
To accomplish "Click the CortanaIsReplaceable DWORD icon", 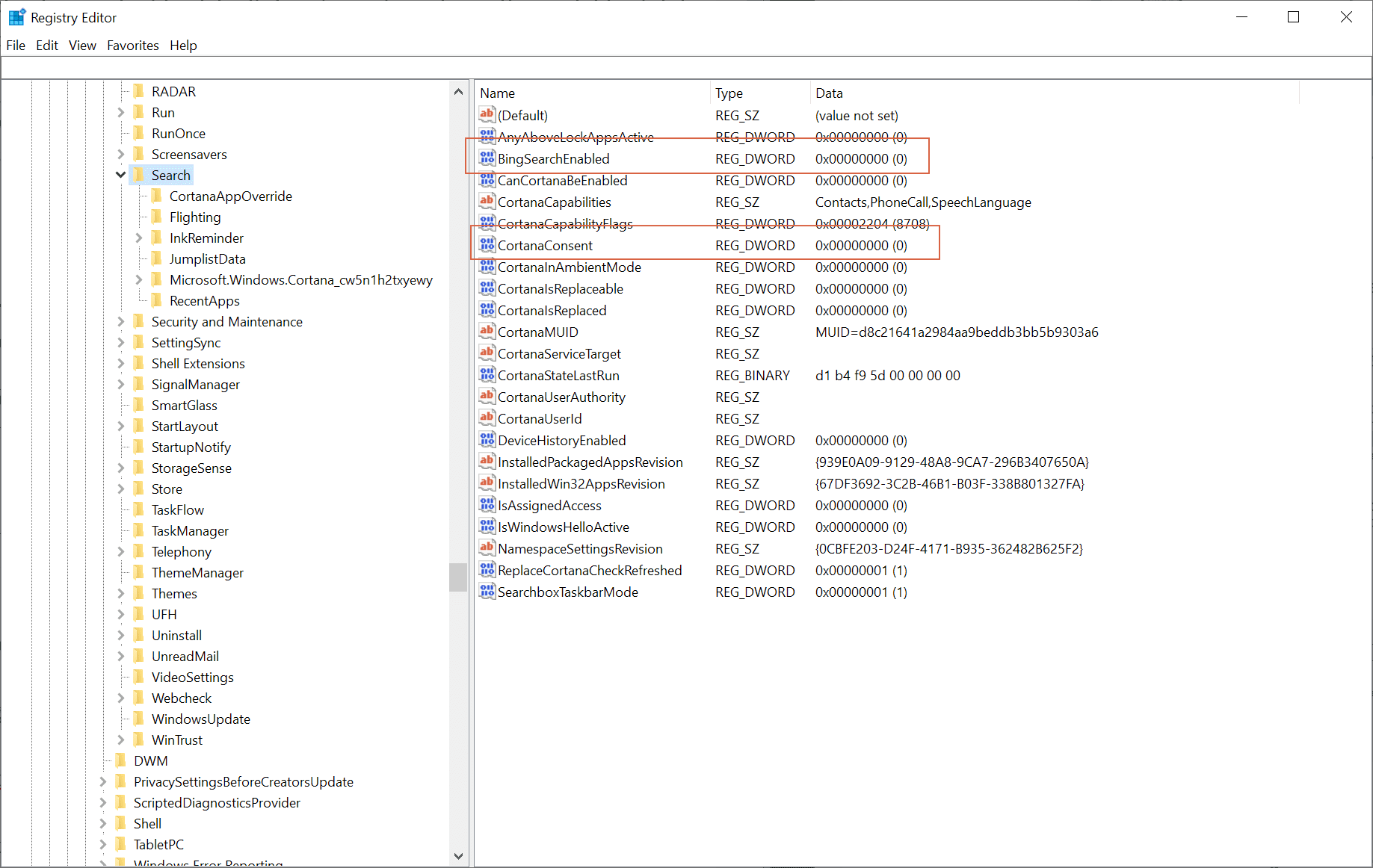I will click(487, 288).
